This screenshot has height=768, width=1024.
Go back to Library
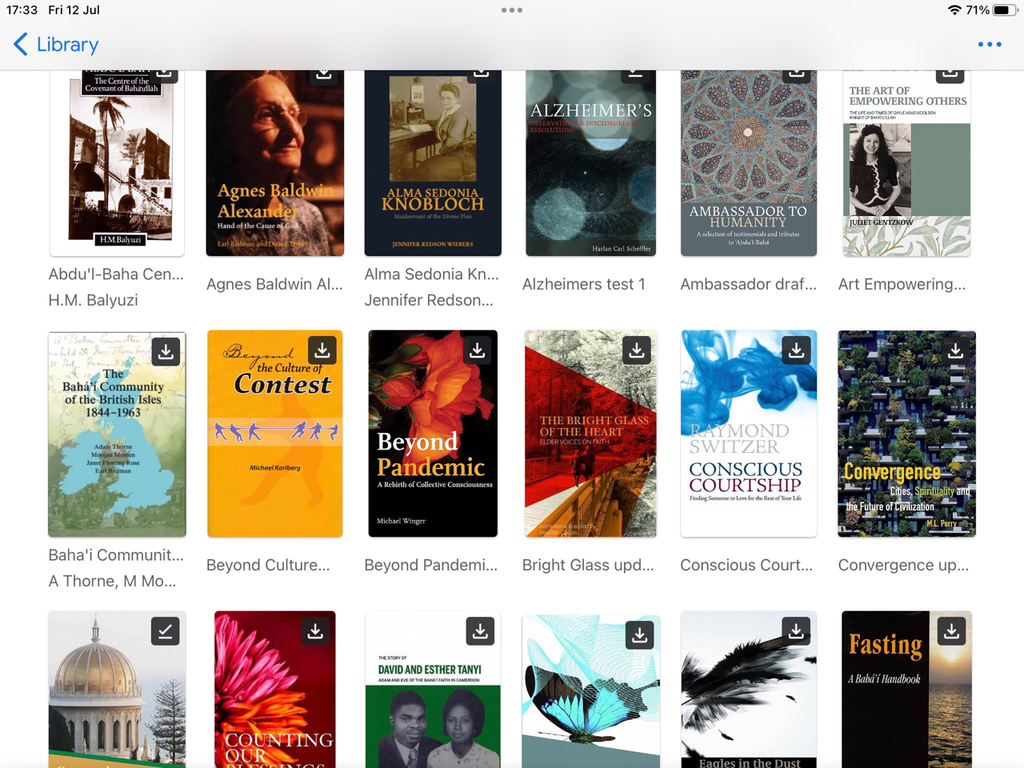pyautogui.click(x=56, y=44)
